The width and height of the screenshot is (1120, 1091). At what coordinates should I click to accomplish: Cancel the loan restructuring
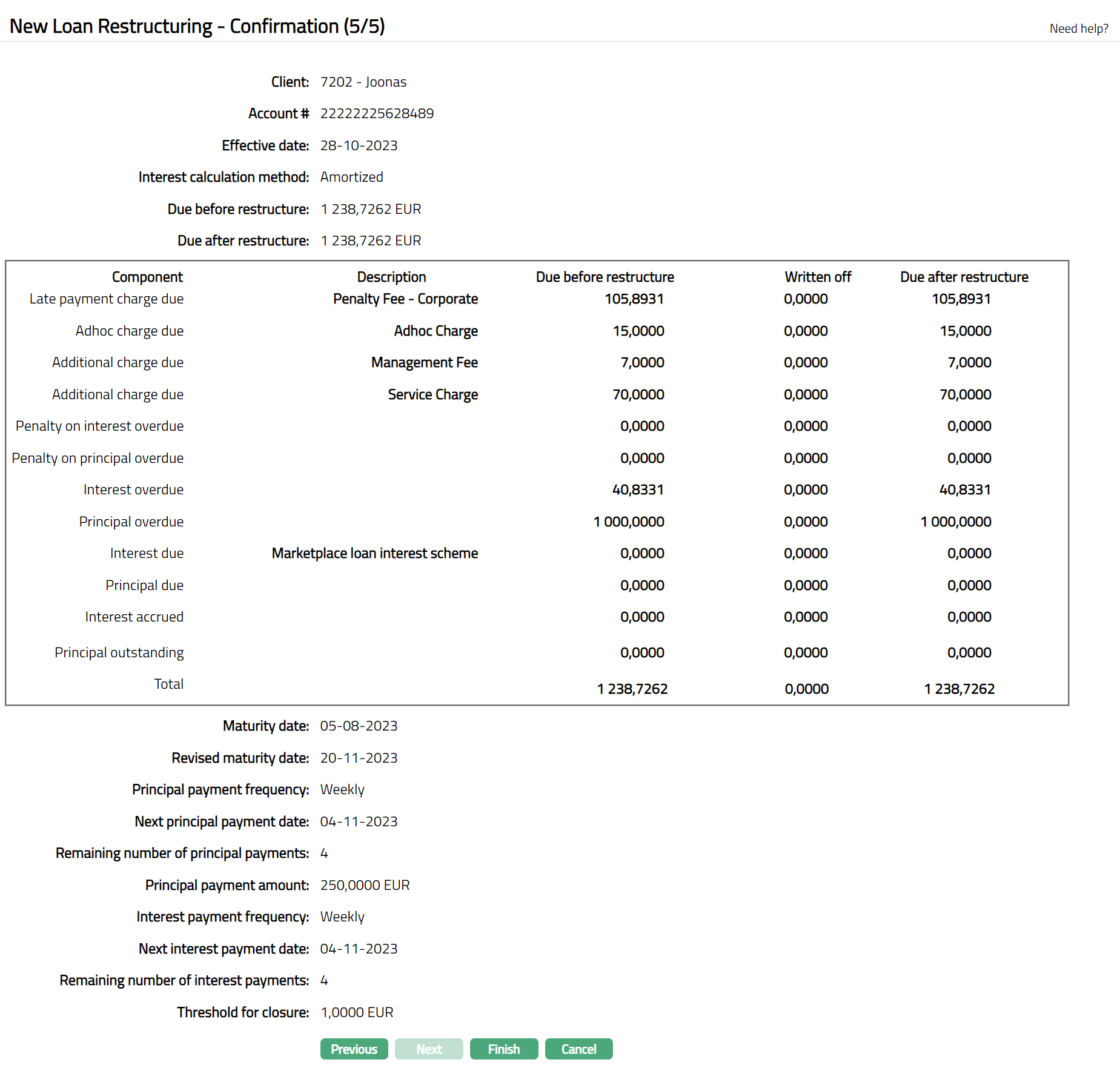tap(578, 1049)
